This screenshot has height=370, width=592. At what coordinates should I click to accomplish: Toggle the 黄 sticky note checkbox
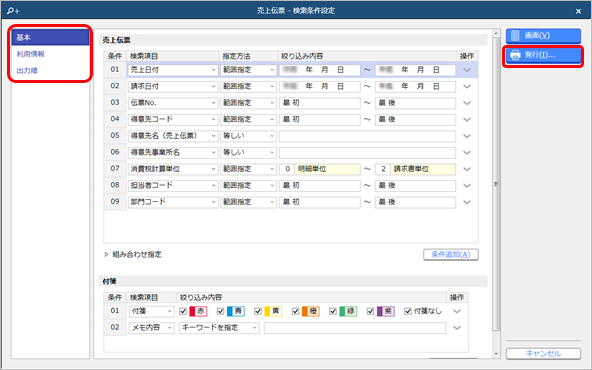pyautogui.click(x=258, y=311)
